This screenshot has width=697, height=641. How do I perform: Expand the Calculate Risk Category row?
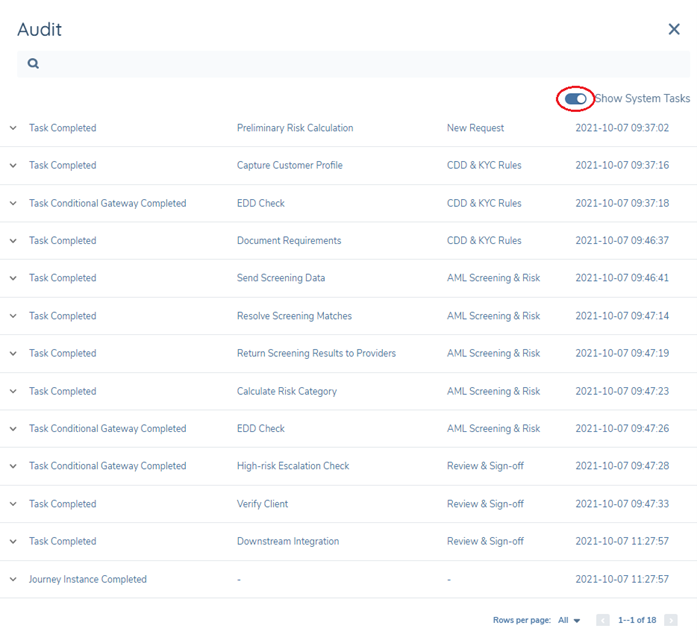pyautogui.click(x=13, y=391)
